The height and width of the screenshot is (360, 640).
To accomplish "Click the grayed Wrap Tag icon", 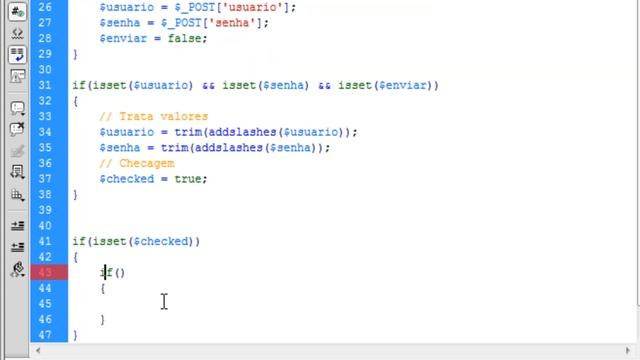I will [x=17, y=151].
